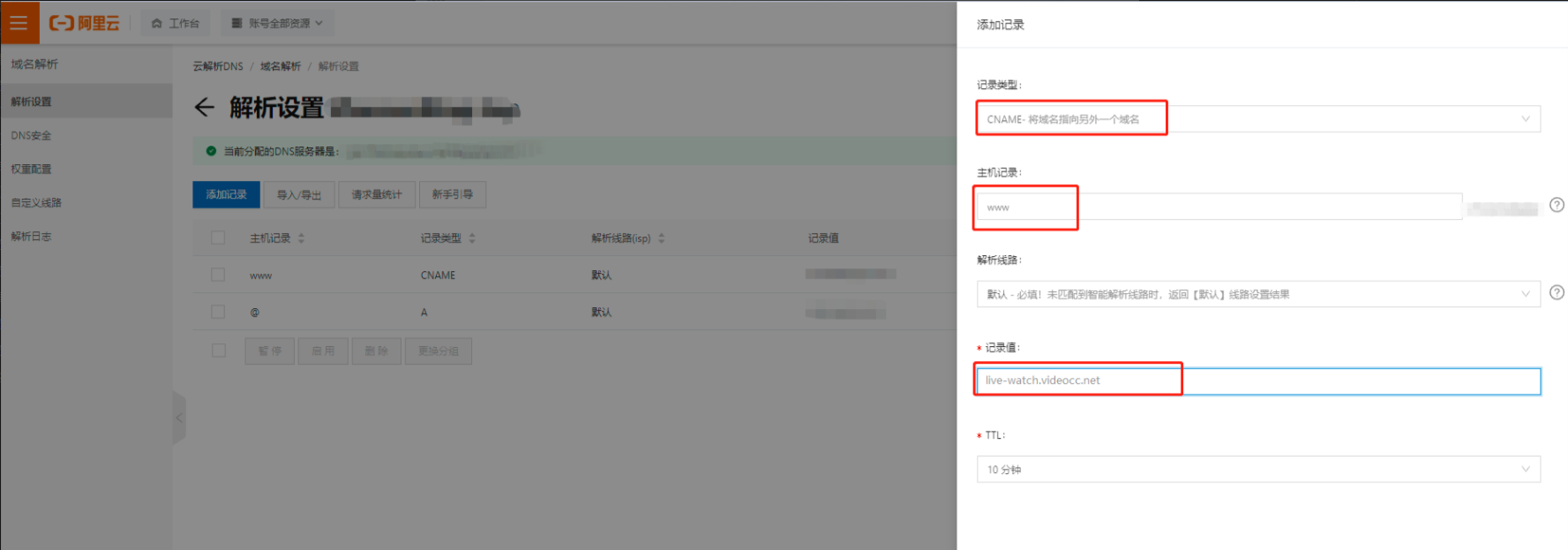Click 默认 line cell in @ row
Screen dimensions: 1568x550
pyautogui.click(x=602, y=313)
